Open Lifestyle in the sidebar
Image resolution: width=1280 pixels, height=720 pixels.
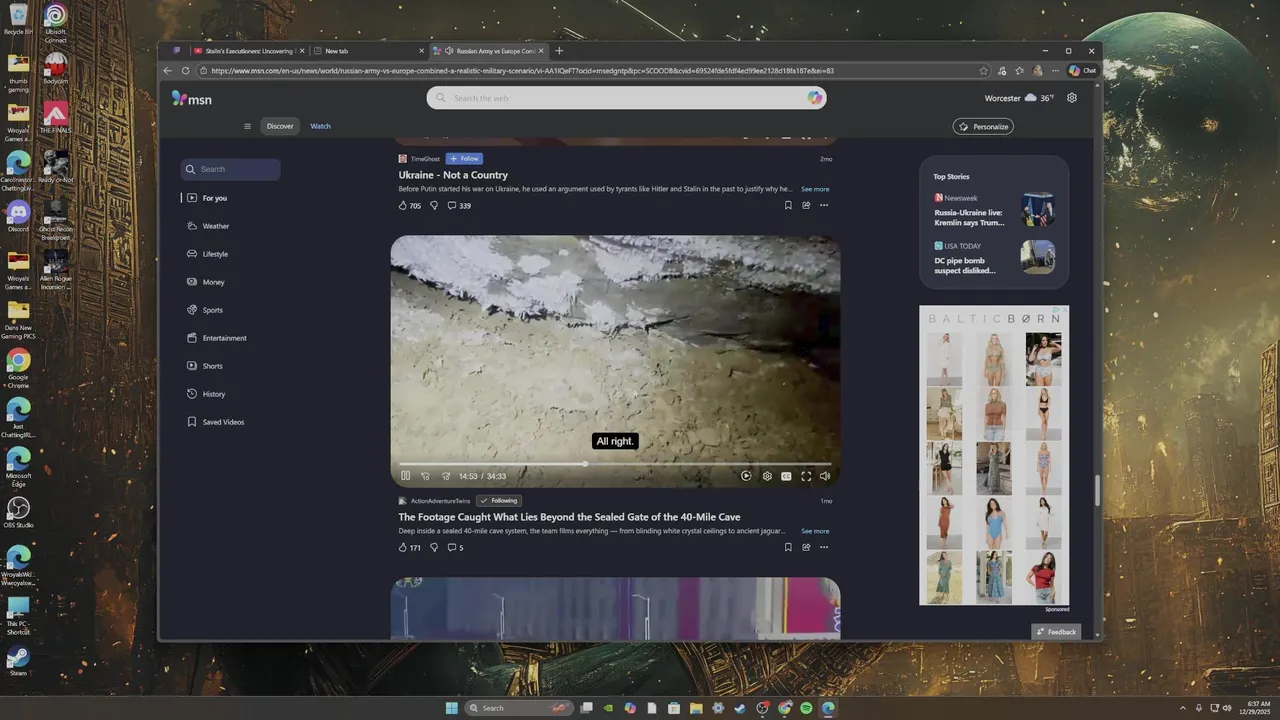[215, 254]
